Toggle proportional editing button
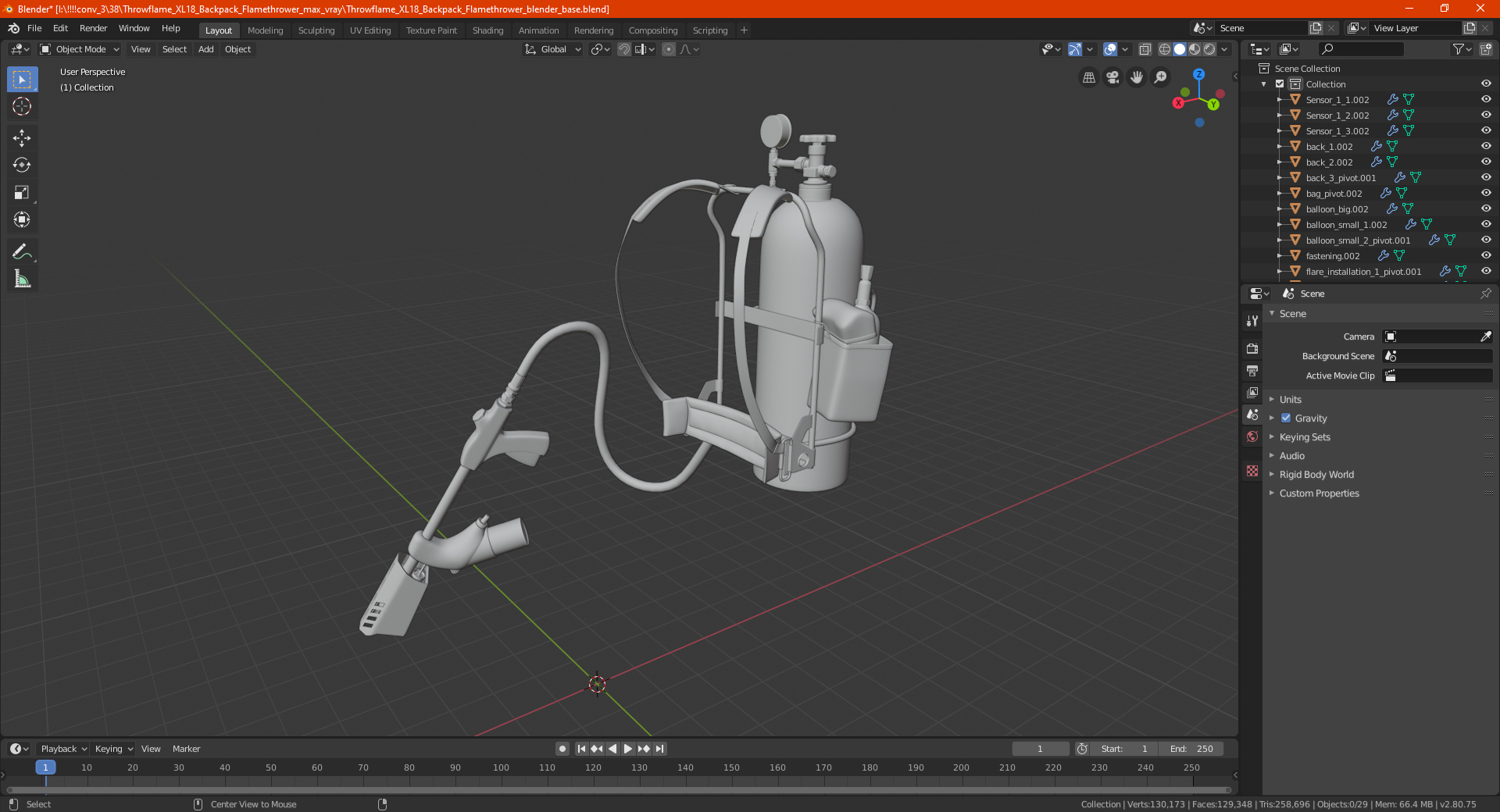 pos(669,49)
